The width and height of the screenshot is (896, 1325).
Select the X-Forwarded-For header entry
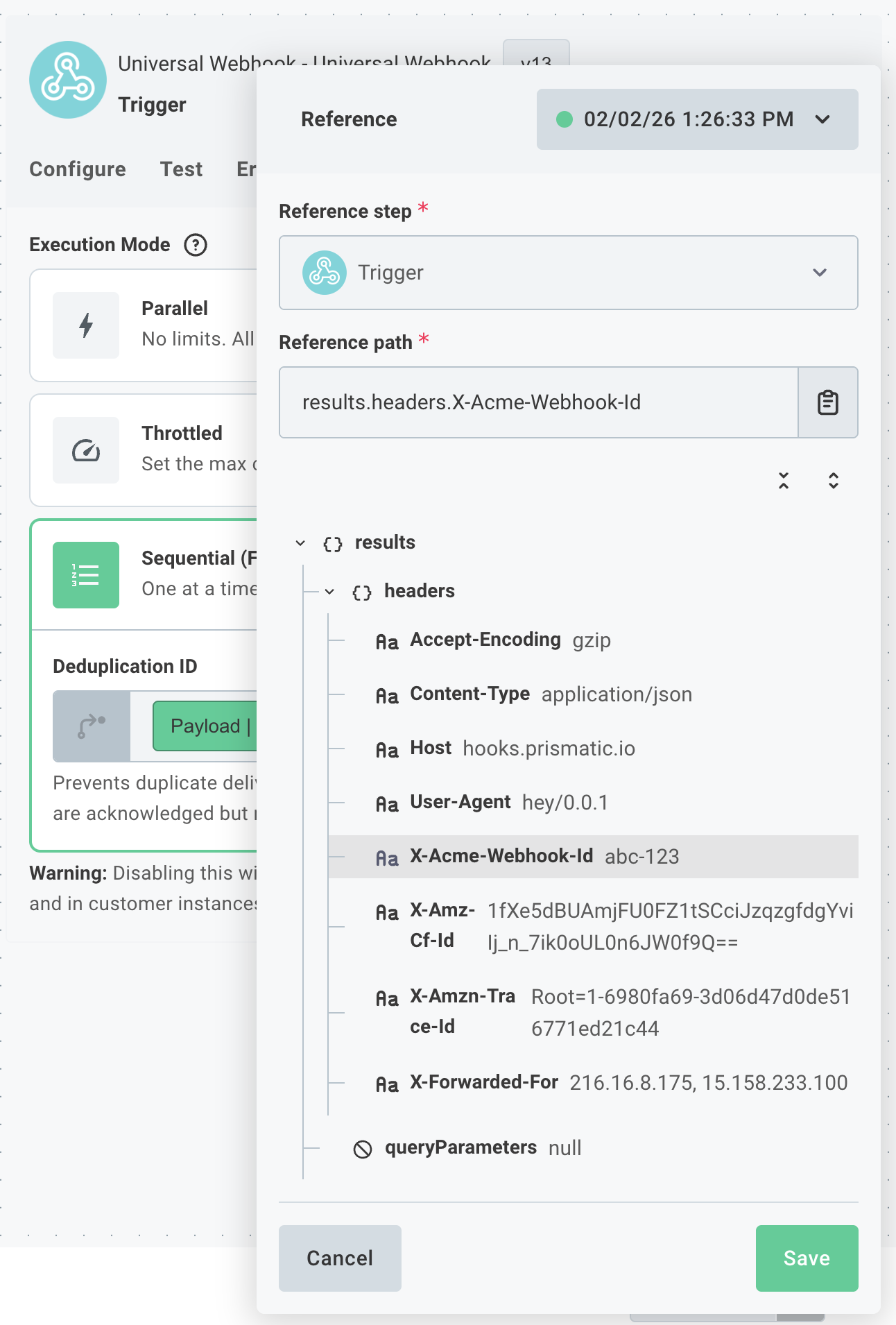pos(483,1082)
